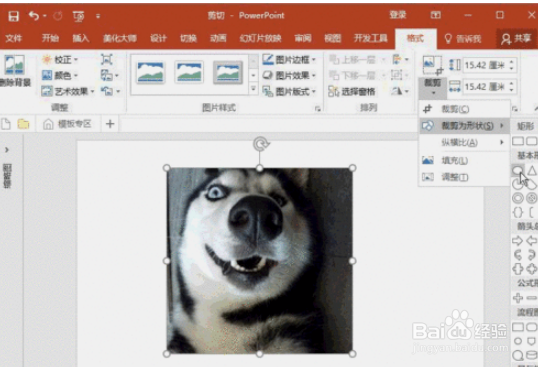Click 下移一层 send backward

(x=357, y=75)
